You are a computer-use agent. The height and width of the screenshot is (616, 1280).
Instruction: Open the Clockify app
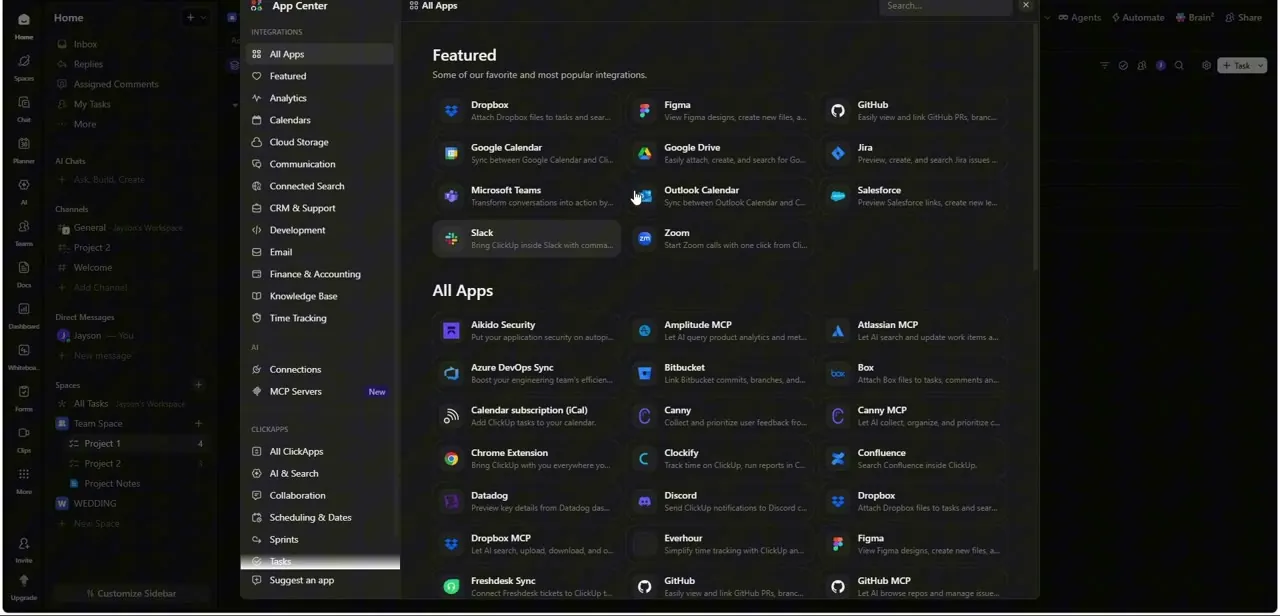point(720,459)
